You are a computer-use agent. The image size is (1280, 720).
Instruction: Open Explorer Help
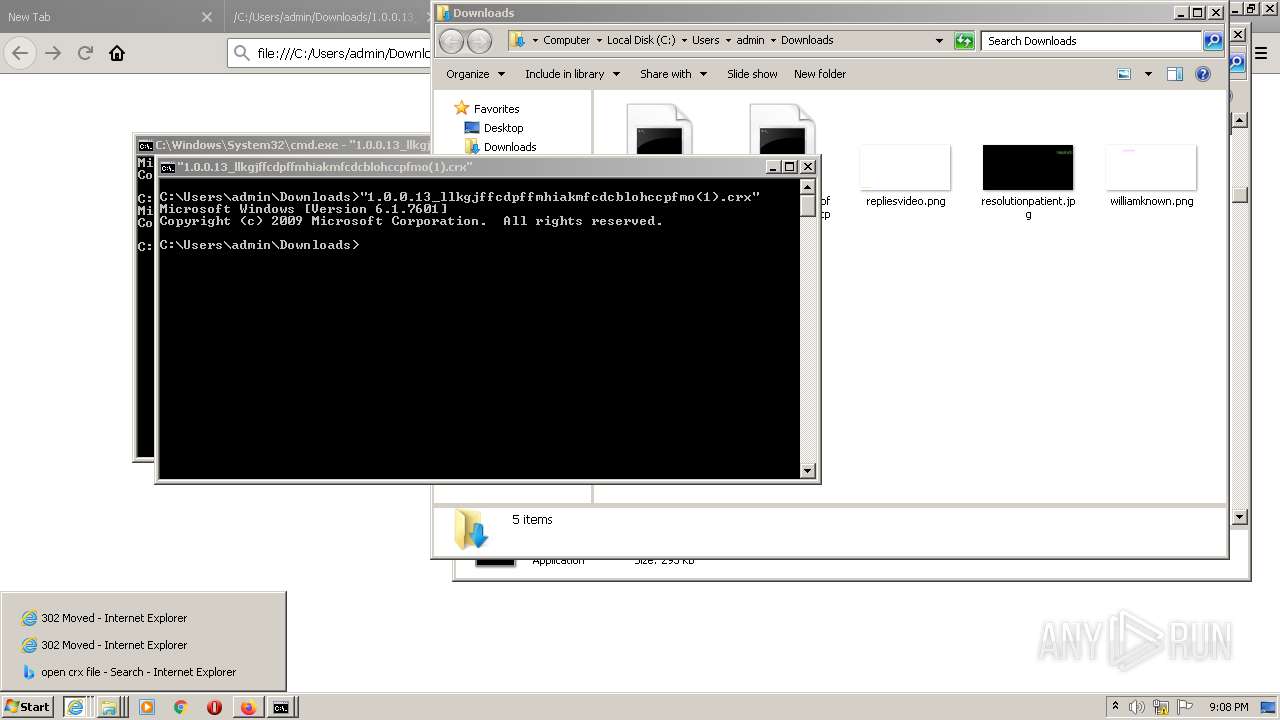coord(1203,74)
